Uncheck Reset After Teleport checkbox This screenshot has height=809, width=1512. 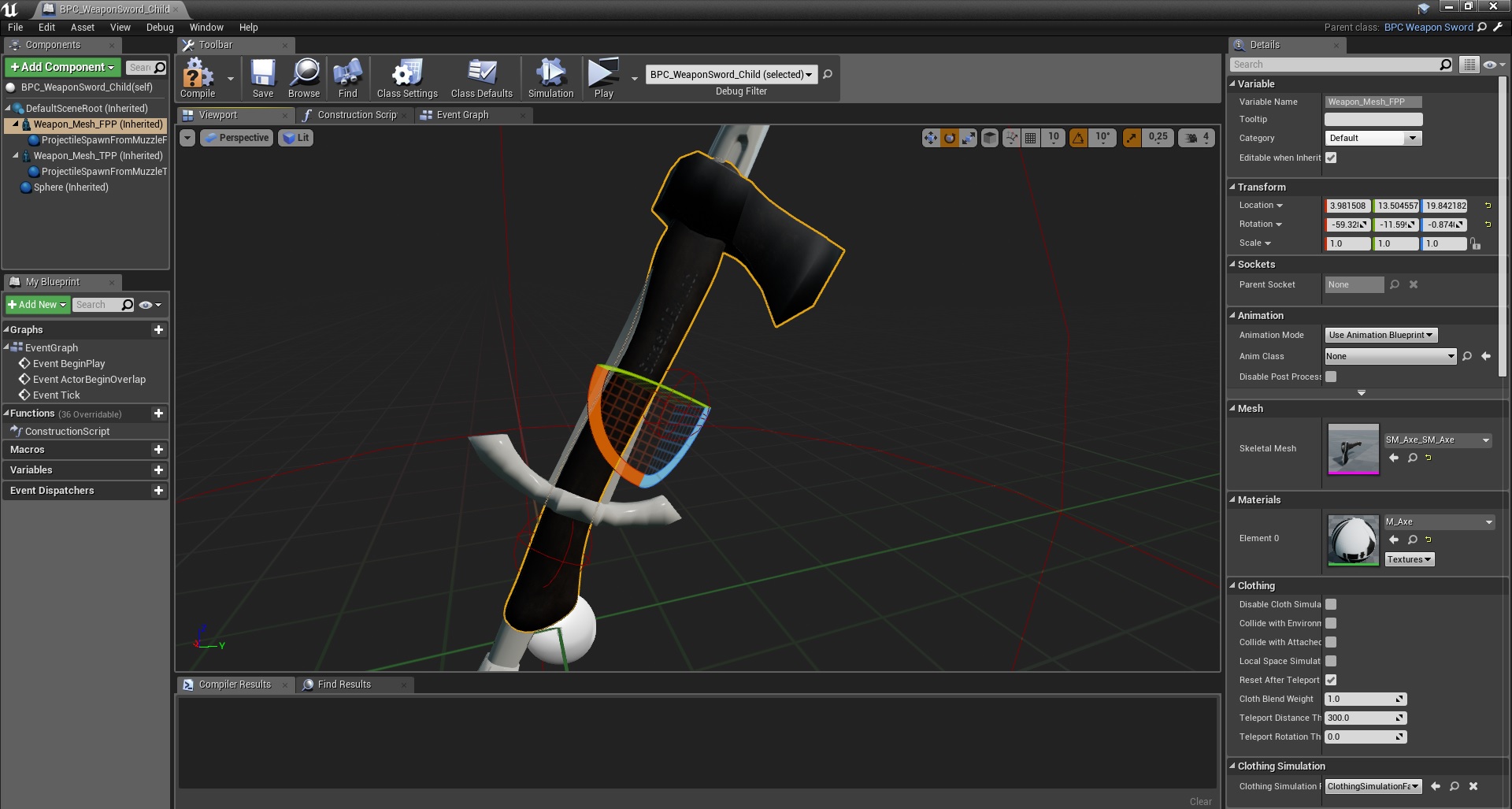coord(1331,680)
